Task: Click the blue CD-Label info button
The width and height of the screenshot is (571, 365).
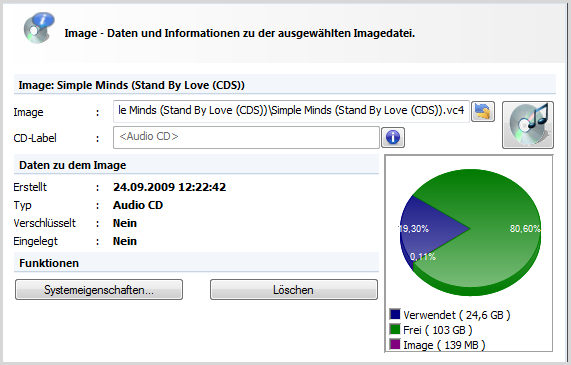Action: (393, 137)
